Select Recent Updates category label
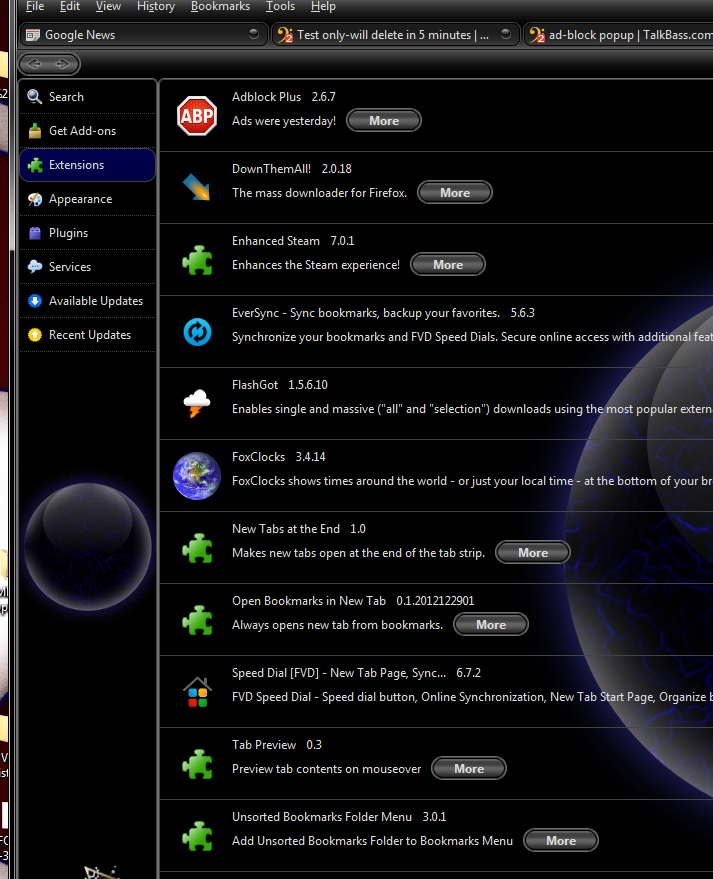The image size is (713, 879). pyautogui.click(x=90, y=335)
